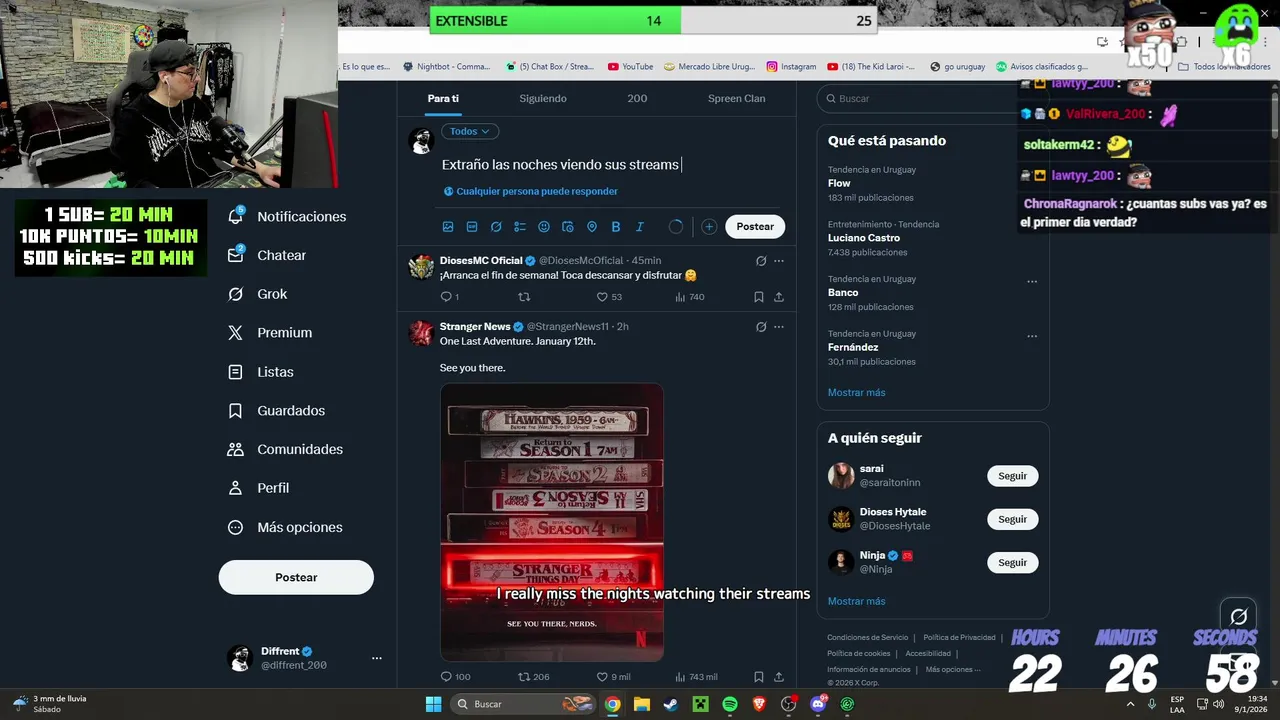The height and width of the screenshot is (720, 1280).
Task: Share the Stranger News post
Action: [x=779, y=677]
